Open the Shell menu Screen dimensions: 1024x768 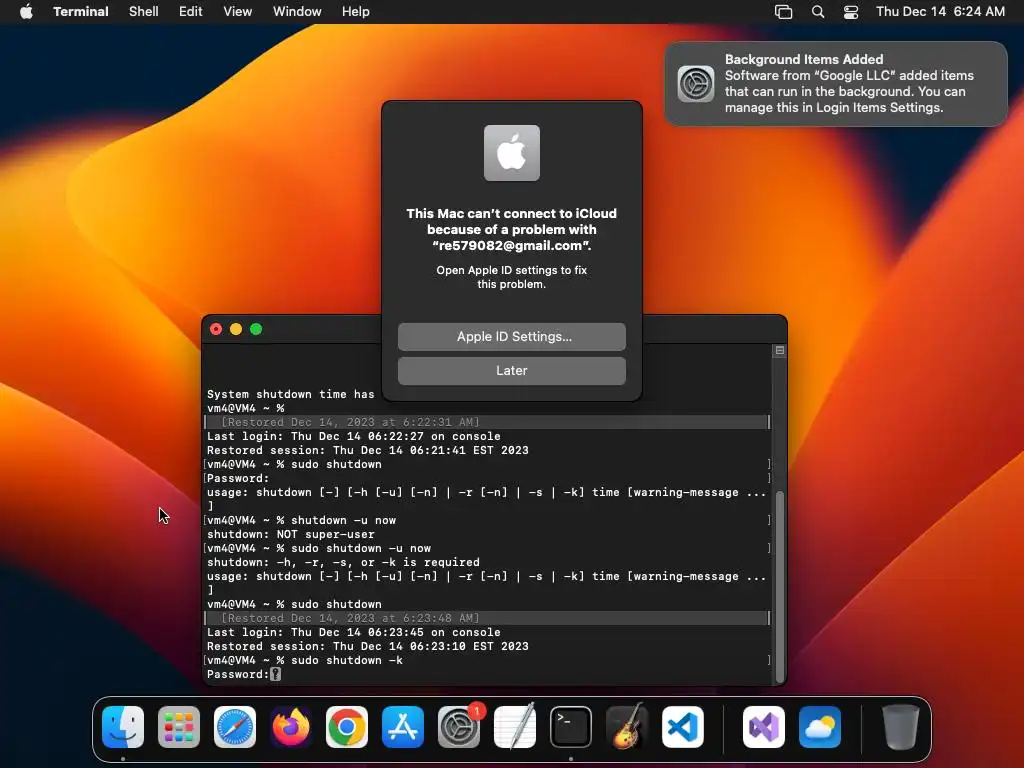click(x=144, y=12)
